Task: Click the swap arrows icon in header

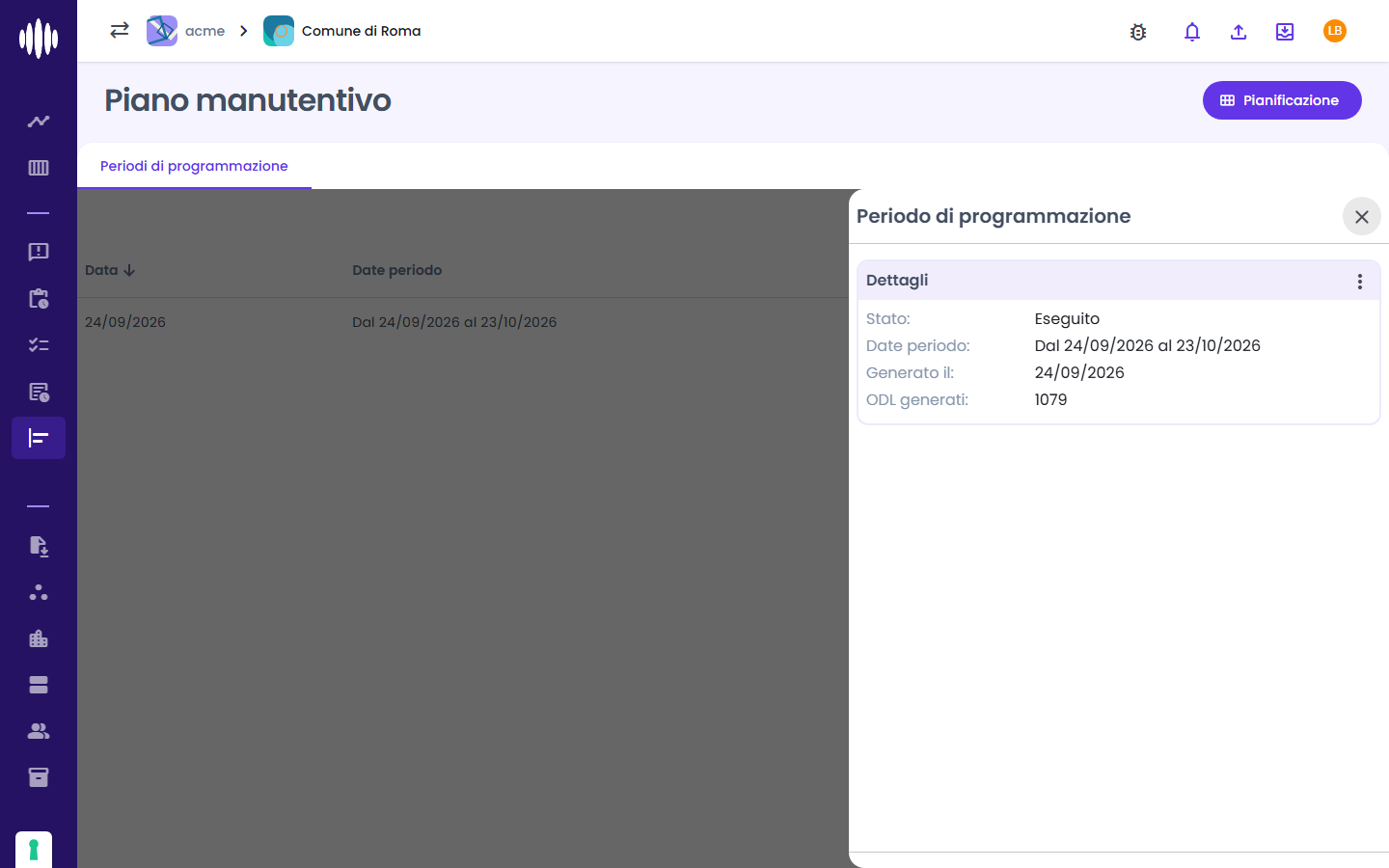Action: tap(120, 31)
